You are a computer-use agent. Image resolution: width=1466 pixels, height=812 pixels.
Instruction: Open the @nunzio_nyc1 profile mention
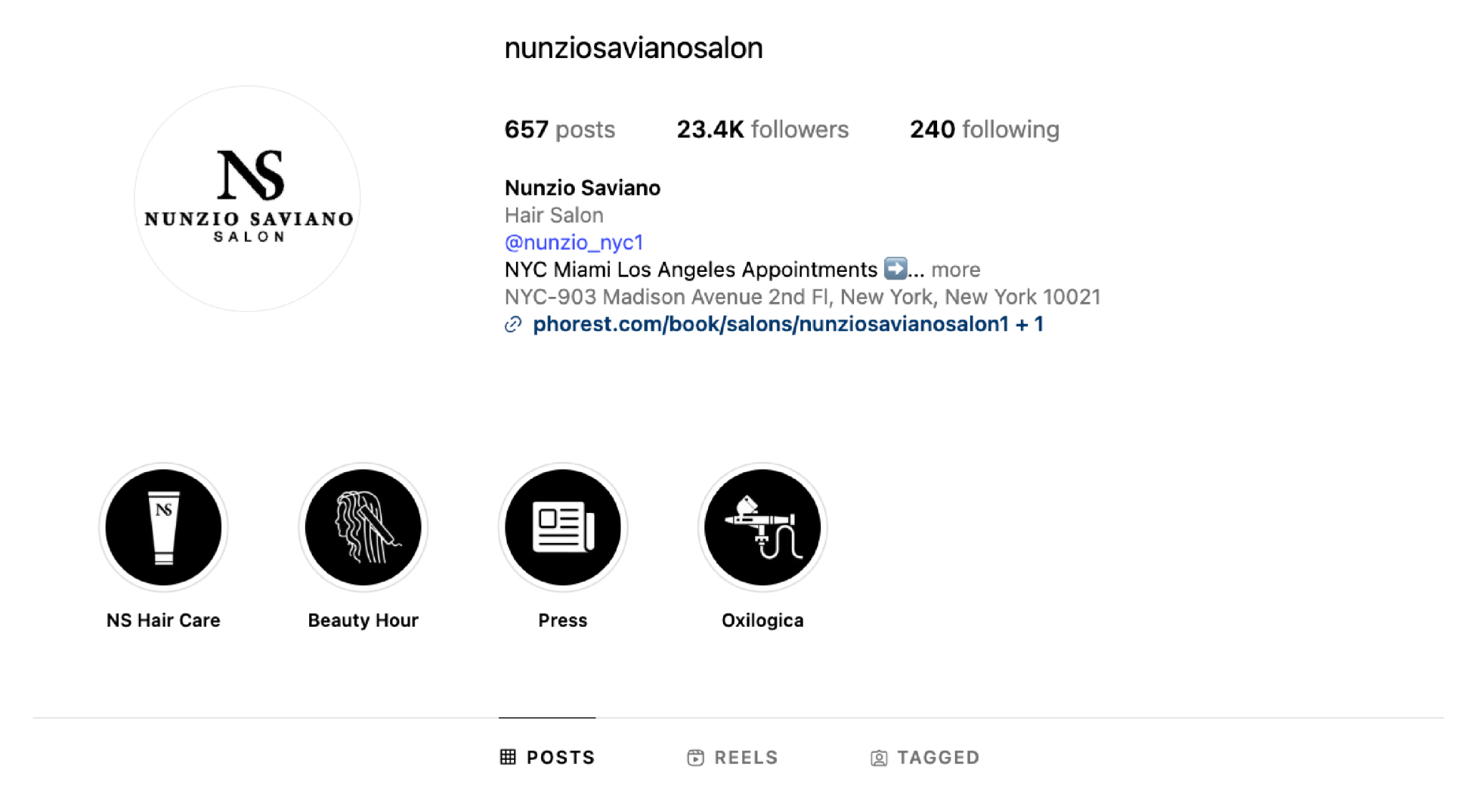pos(574,243)
